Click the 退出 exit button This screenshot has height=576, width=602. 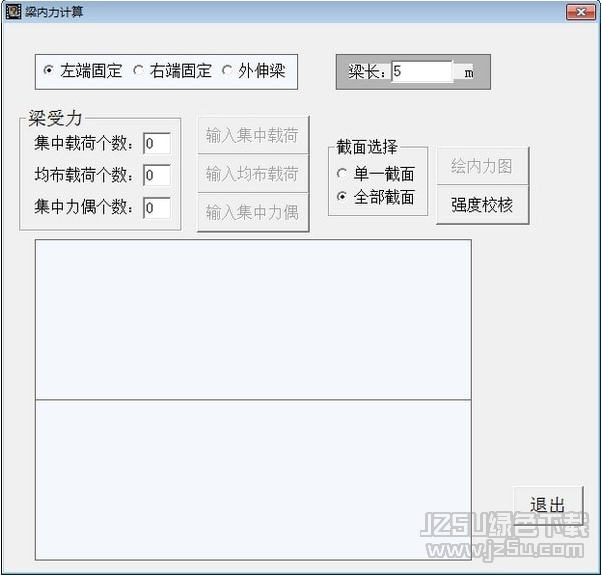[x=548, y=505]
